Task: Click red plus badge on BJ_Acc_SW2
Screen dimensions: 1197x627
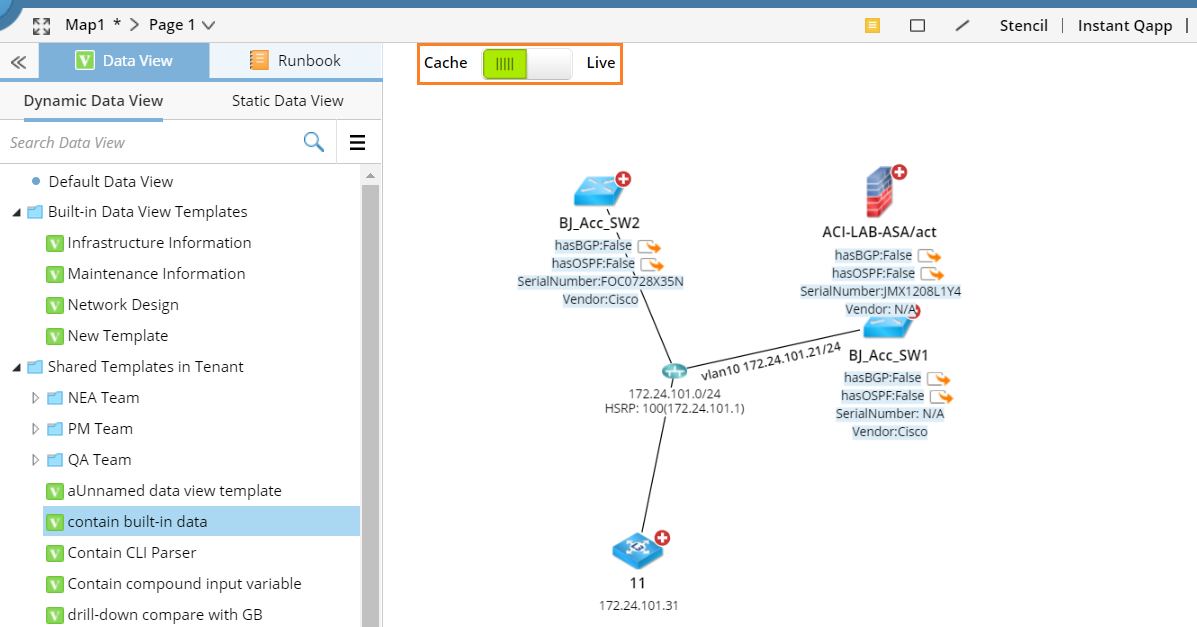Action: [x=624, y=179]
